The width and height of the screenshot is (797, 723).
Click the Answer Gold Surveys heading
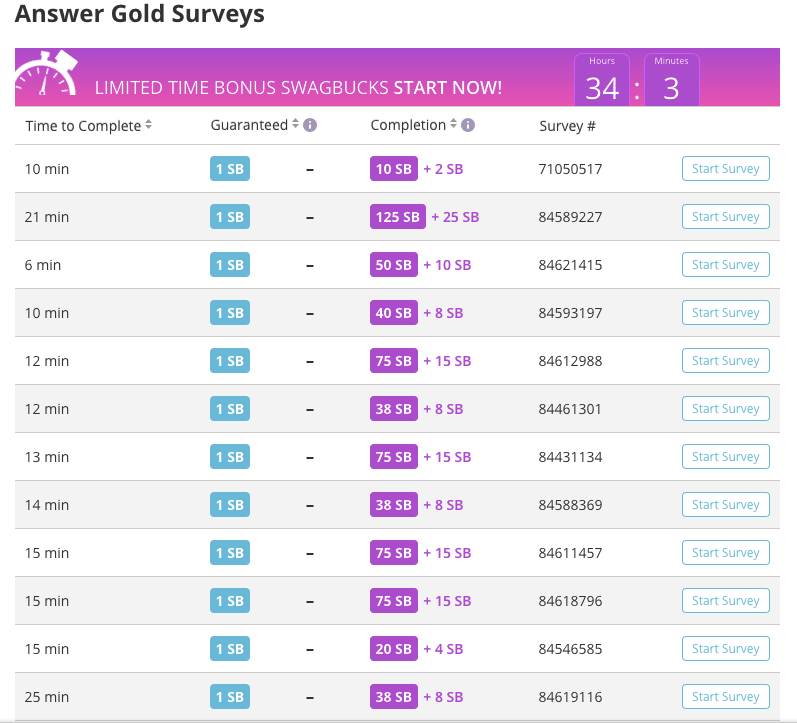point(140,14)
